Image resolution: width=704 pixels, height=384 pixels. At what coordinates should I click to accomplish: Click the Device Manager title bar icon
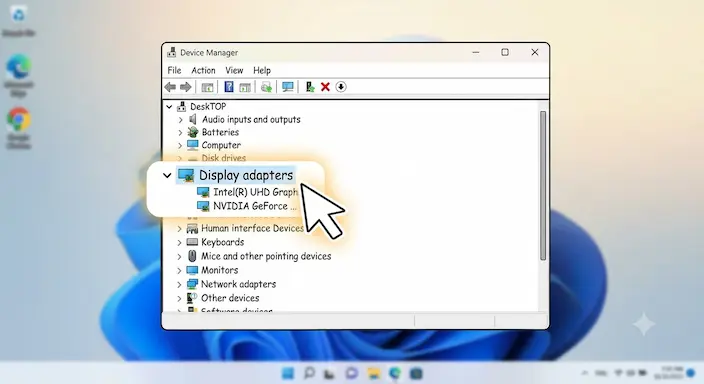(172, 52)
